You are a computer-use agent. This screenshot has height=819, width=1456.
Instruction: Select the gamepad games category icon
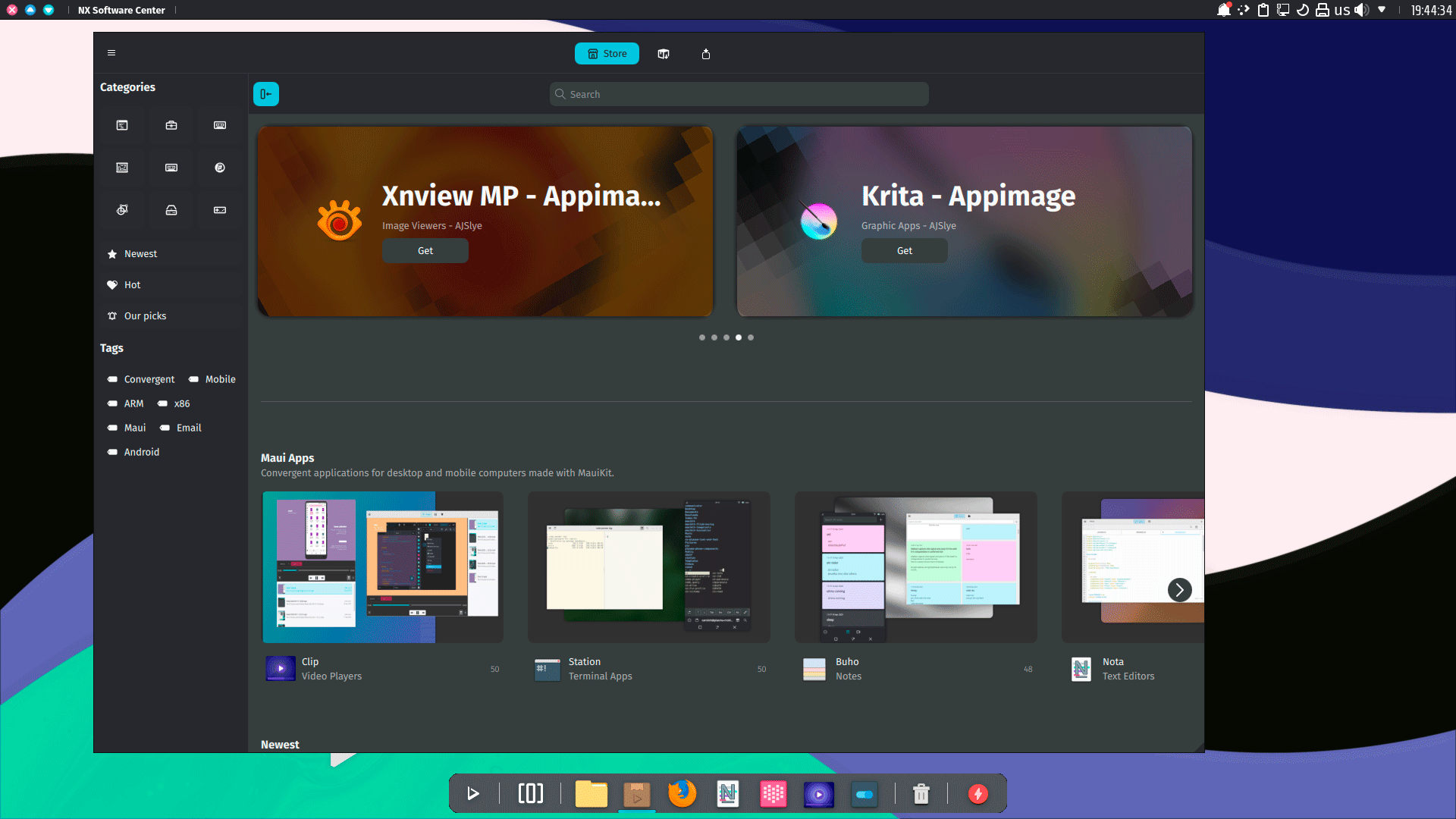[220, 210]
